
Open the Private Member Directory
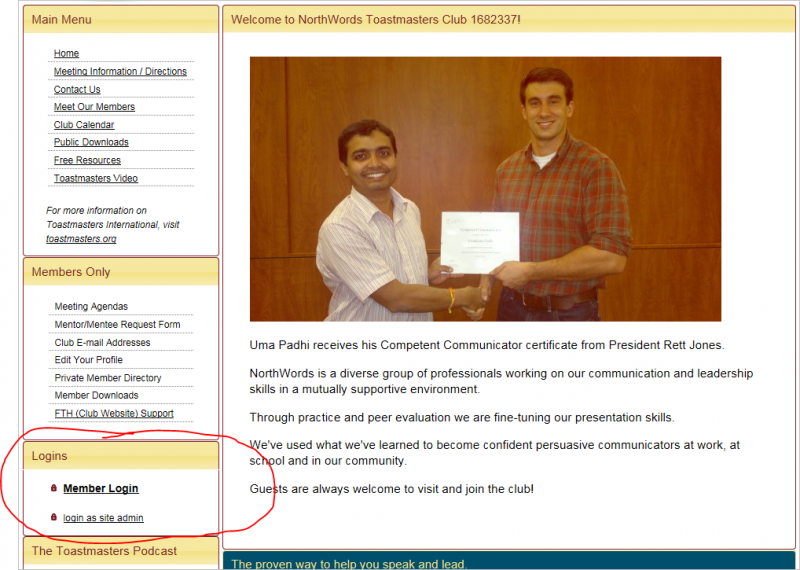click(x=108, y=378)
